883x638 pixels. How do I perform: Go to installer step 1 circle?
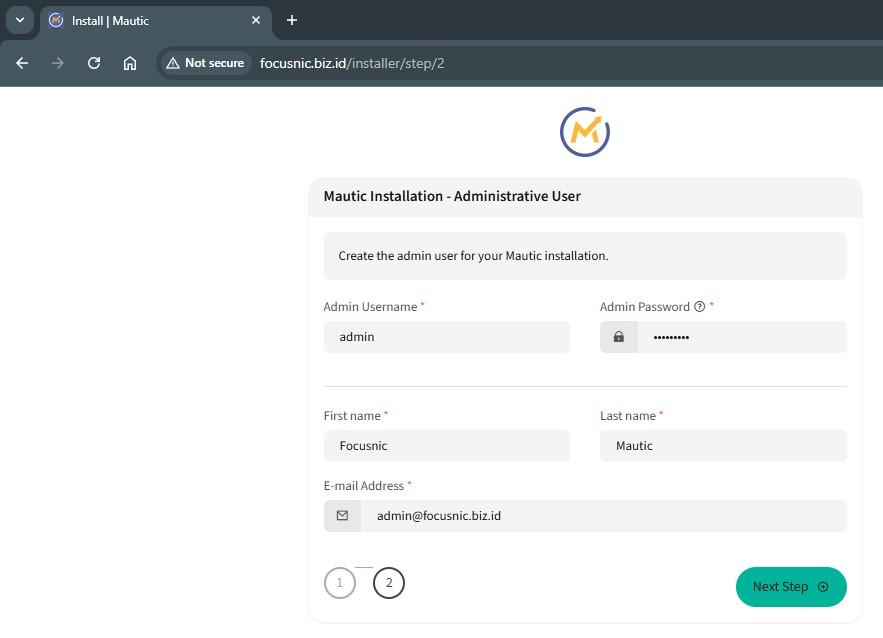tap(340, 583)
